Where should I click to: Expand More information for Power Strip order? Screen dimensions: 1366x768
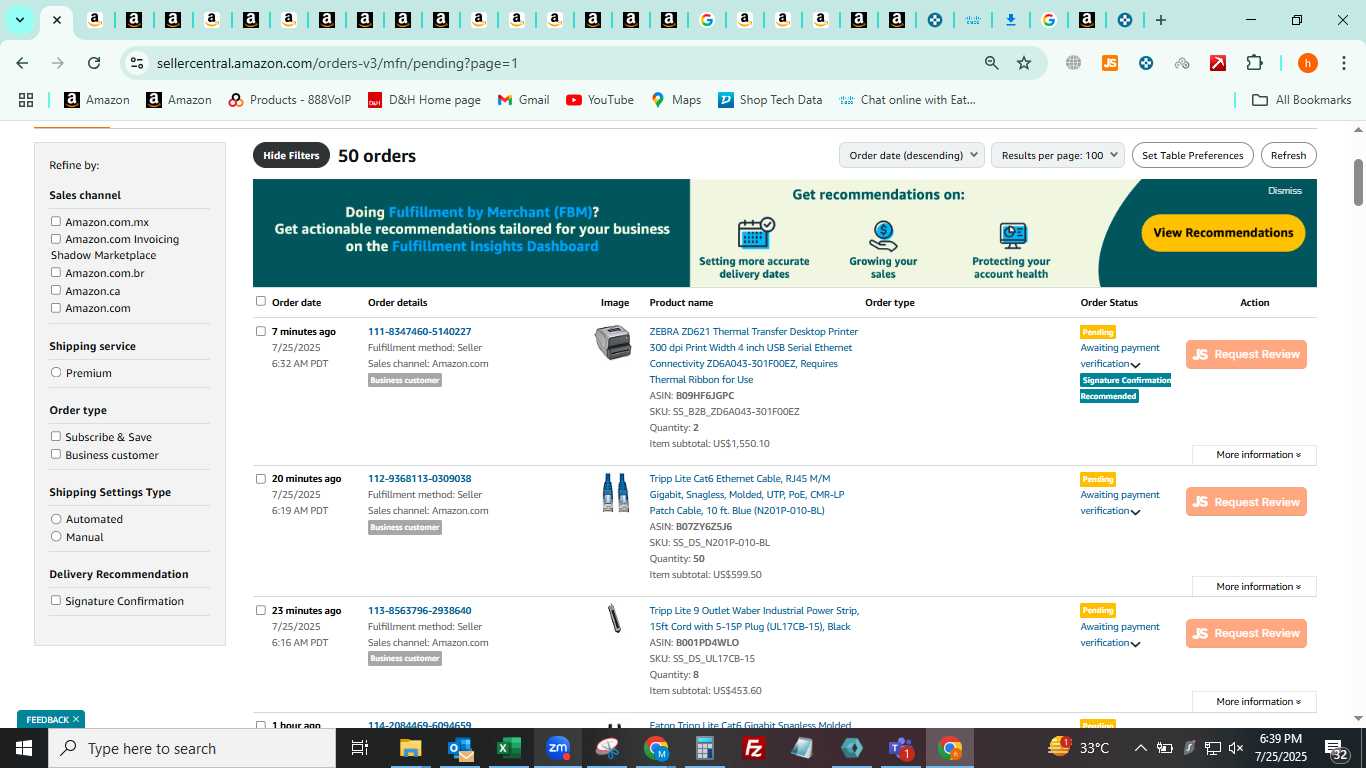tap(1254, 702)
